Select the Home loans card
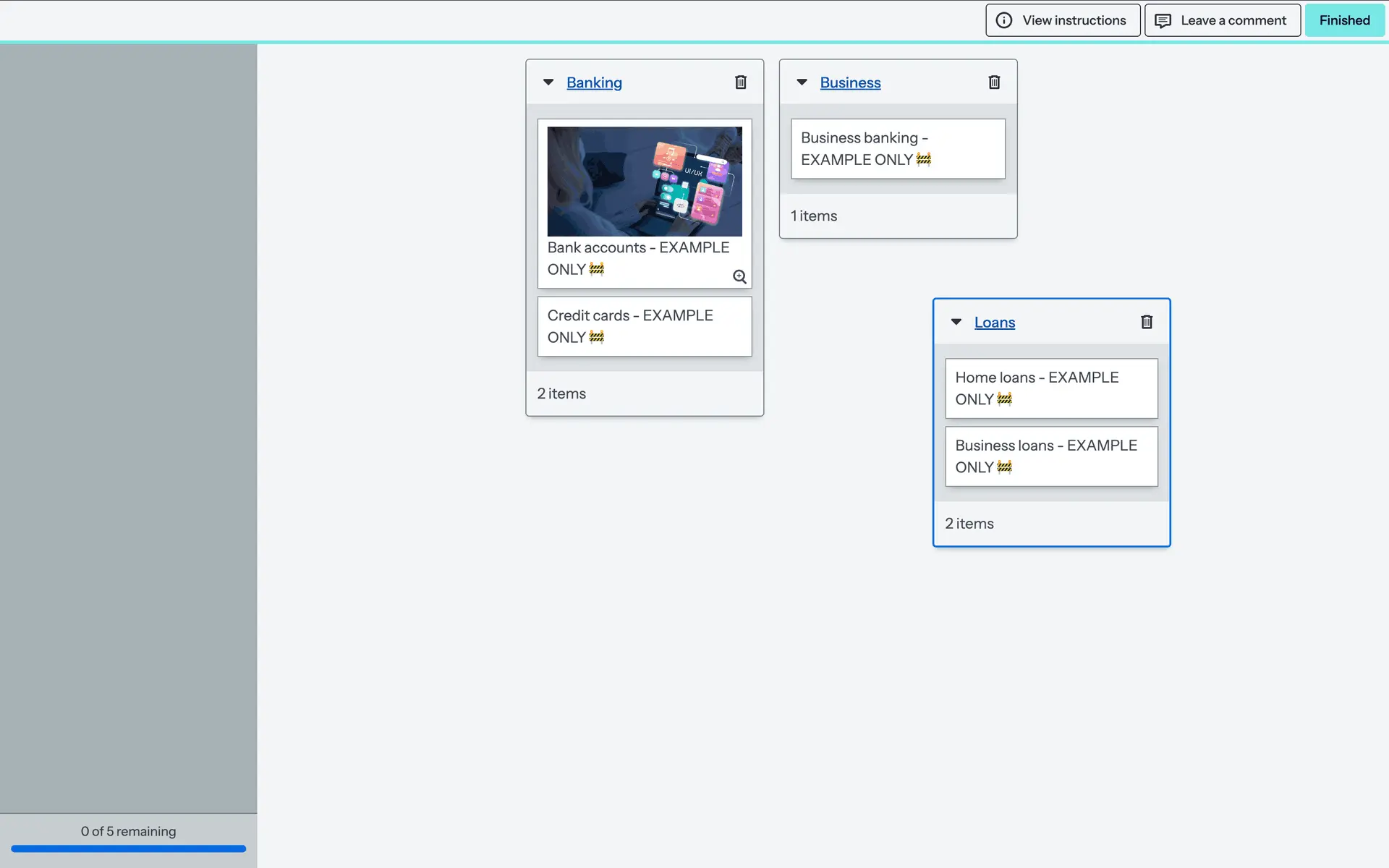 tap(1050, 388)
